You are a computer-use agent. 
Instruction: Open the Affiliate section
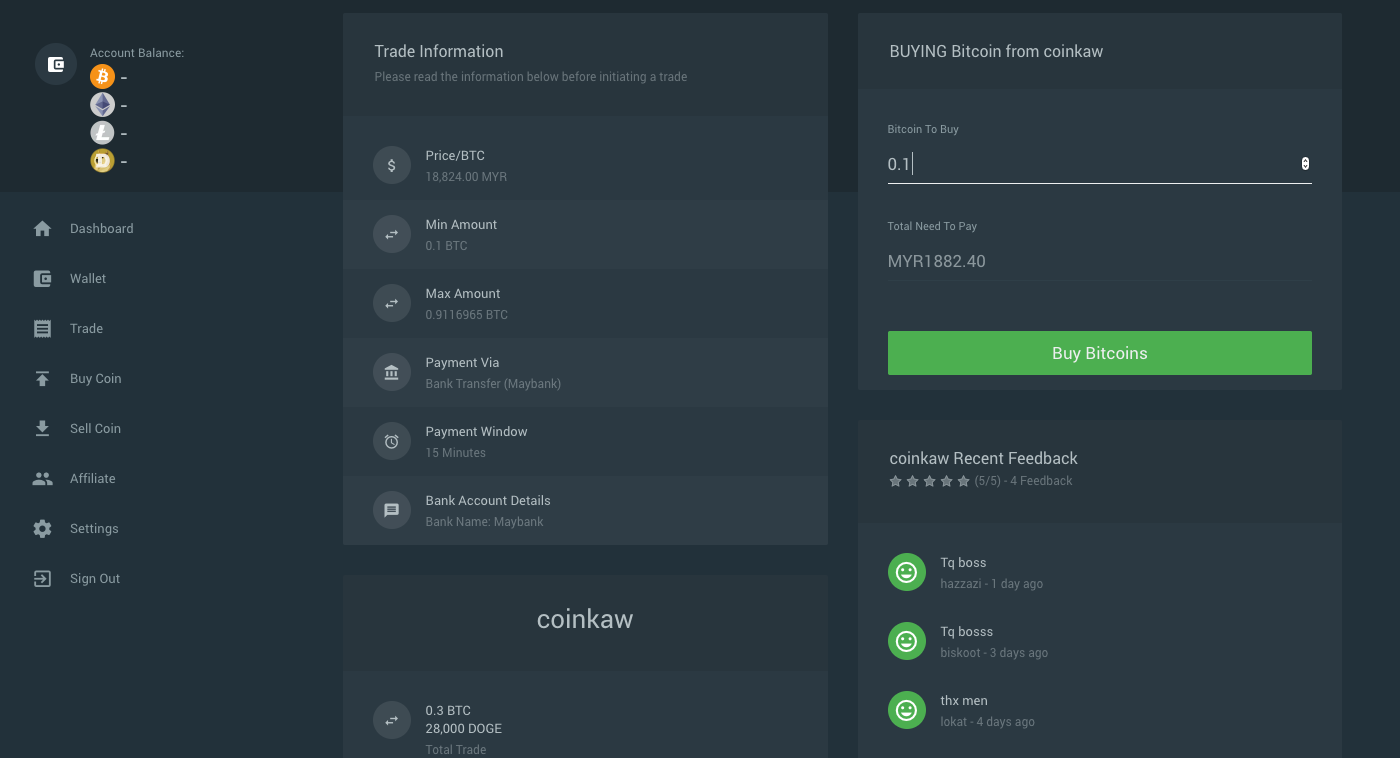[92, 479]
